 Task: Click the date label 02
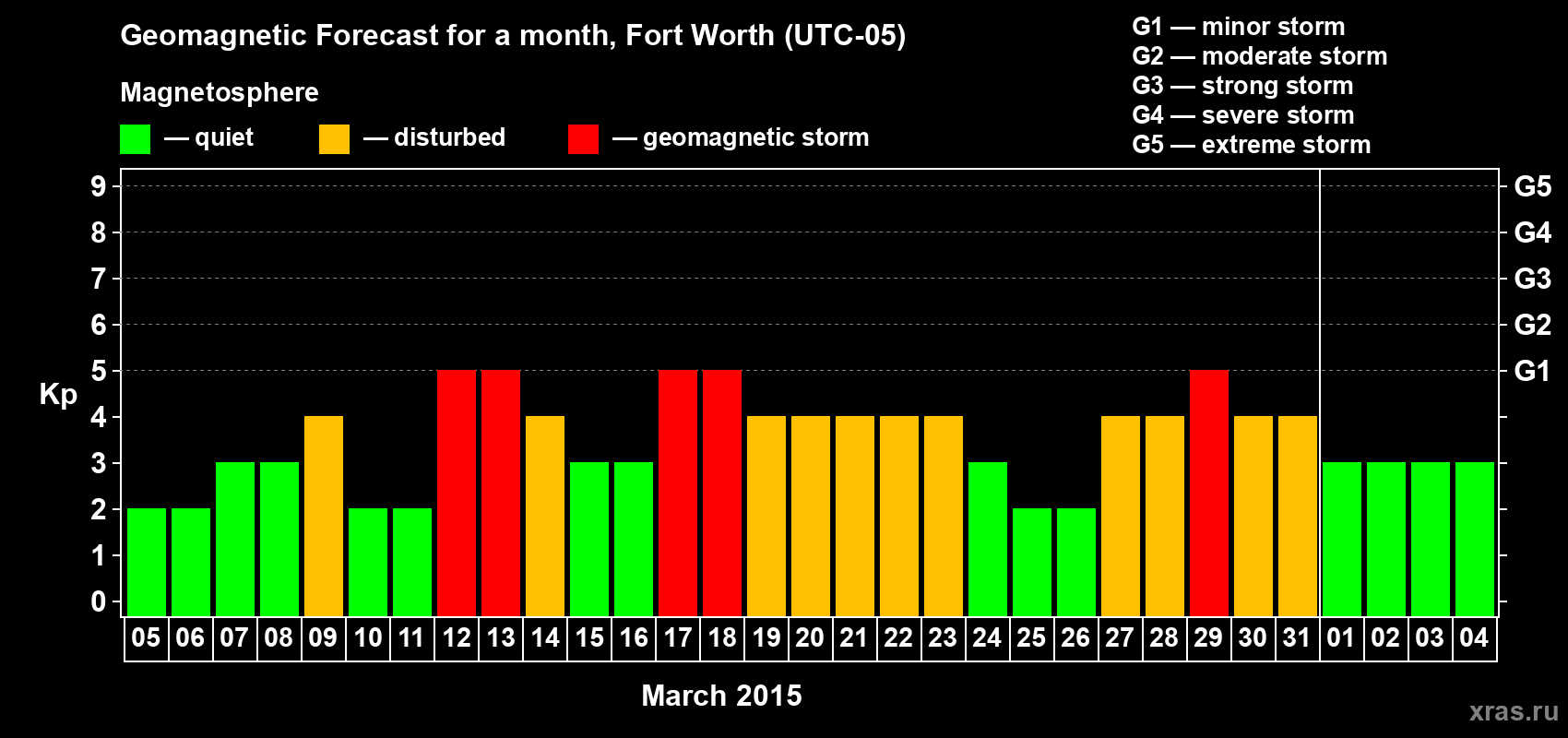(1385, 638)
